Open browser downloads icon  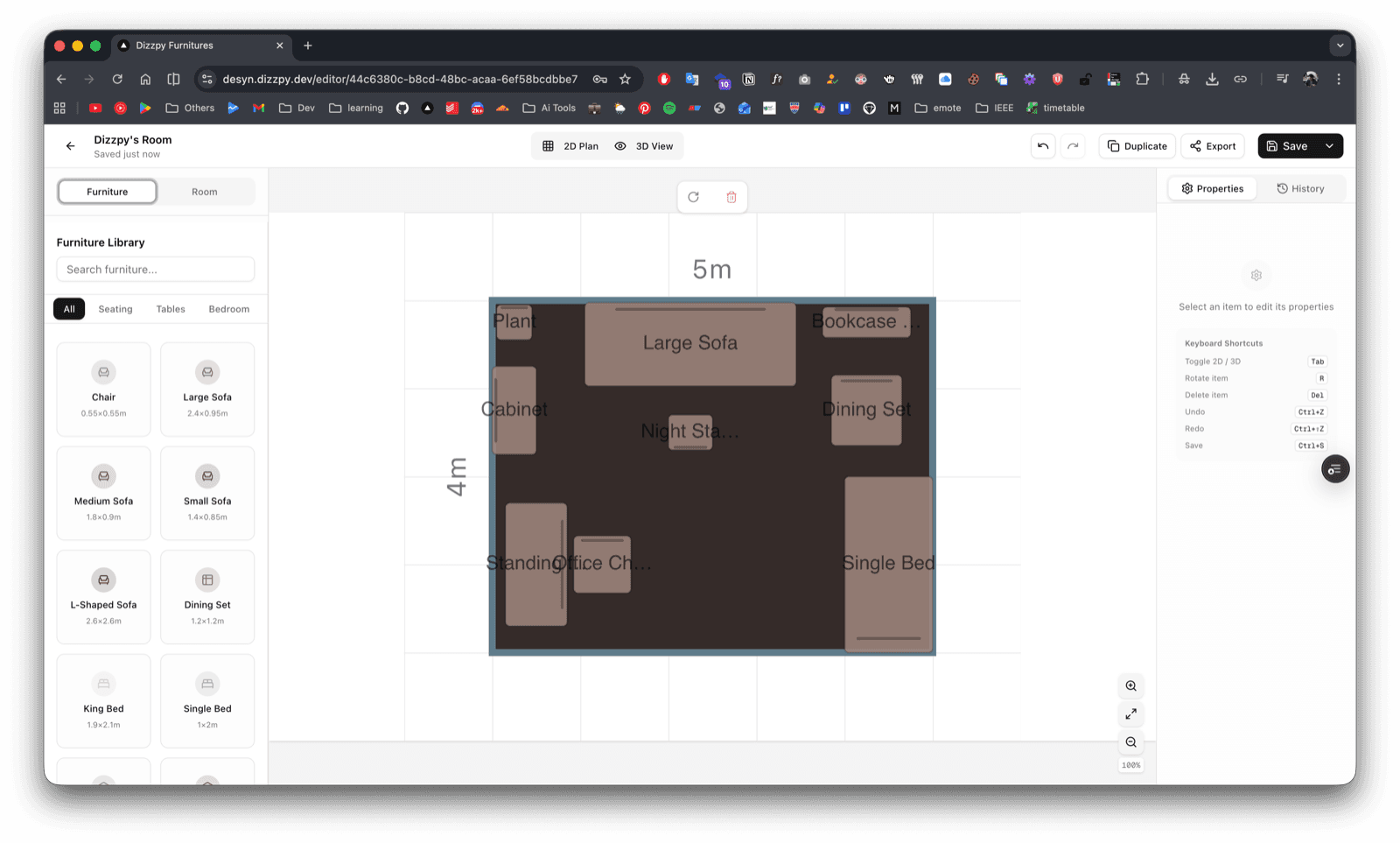tap(1212, 79)
